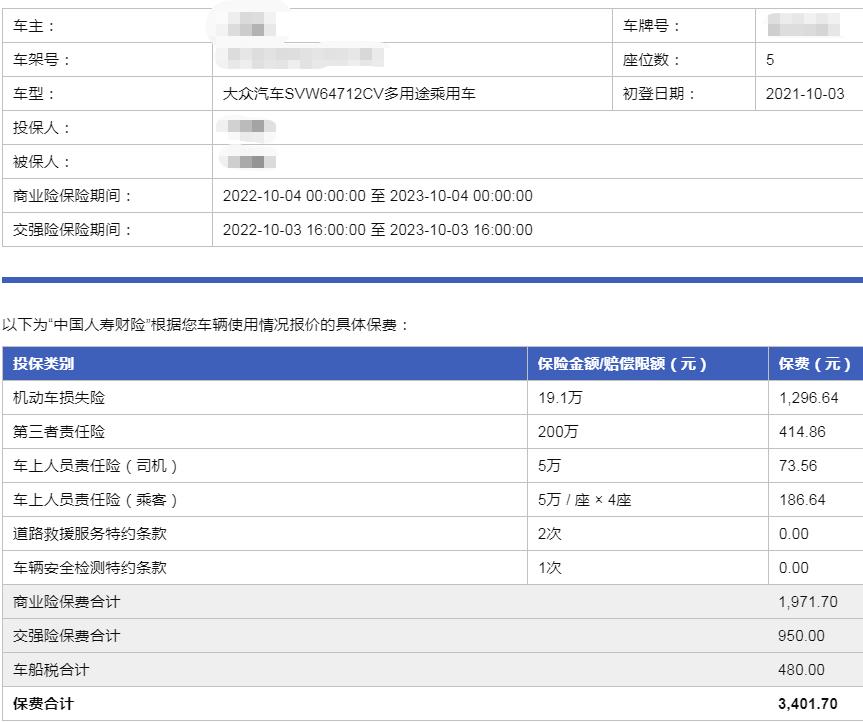This screenshot has width=863, height=722.
Task: Click the 19.1万 coverage amount
Action: (x=560, y=398)
